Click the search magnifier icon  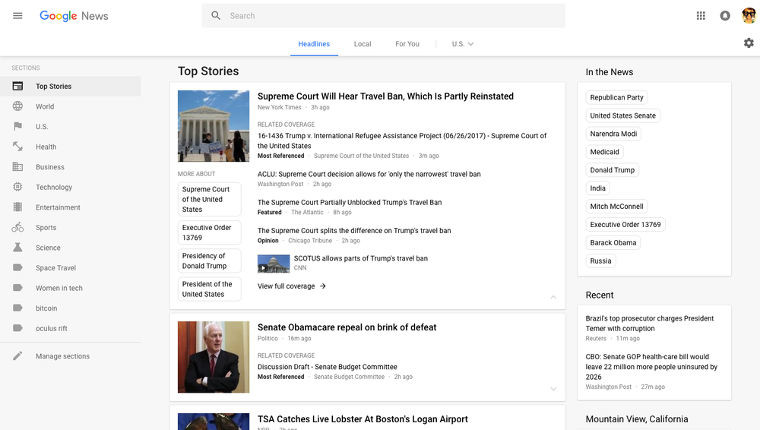tap(216, 16)
